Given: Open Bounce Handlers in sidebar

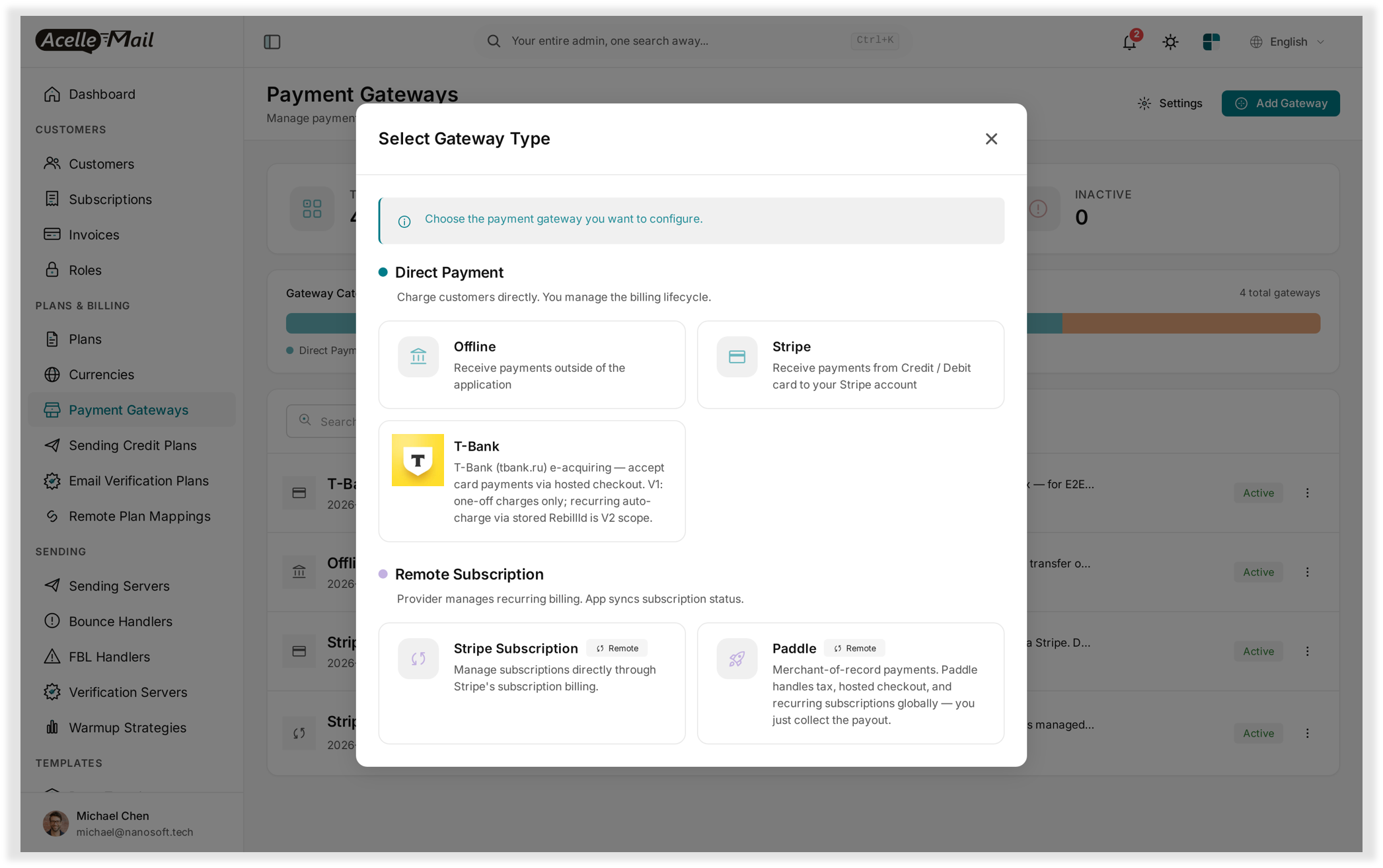Looking at the screenshot, I should click(x=131, y=622).
